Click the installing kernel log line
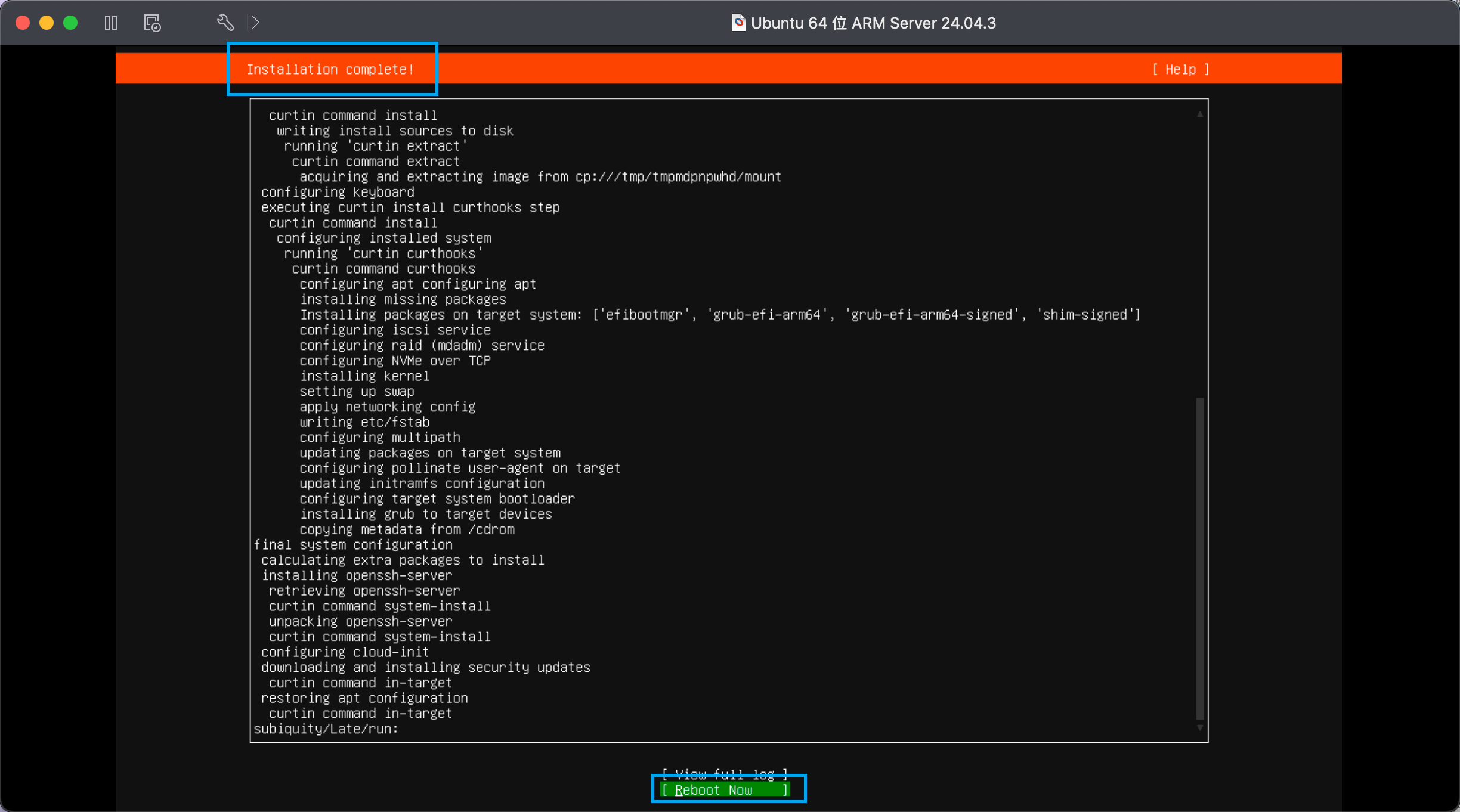Viewport: 1460px width, 812px height. 364,376
